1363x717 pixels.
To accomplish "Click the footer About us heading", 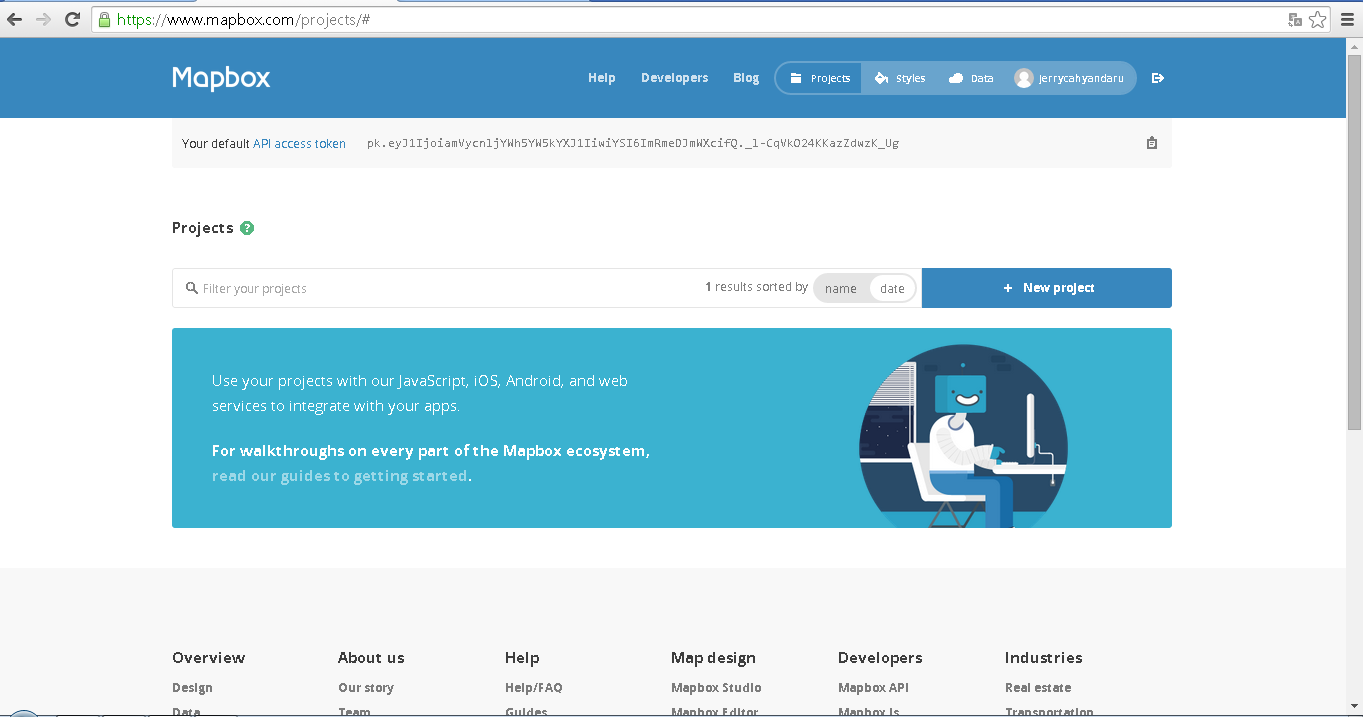I will coord(371,658).
